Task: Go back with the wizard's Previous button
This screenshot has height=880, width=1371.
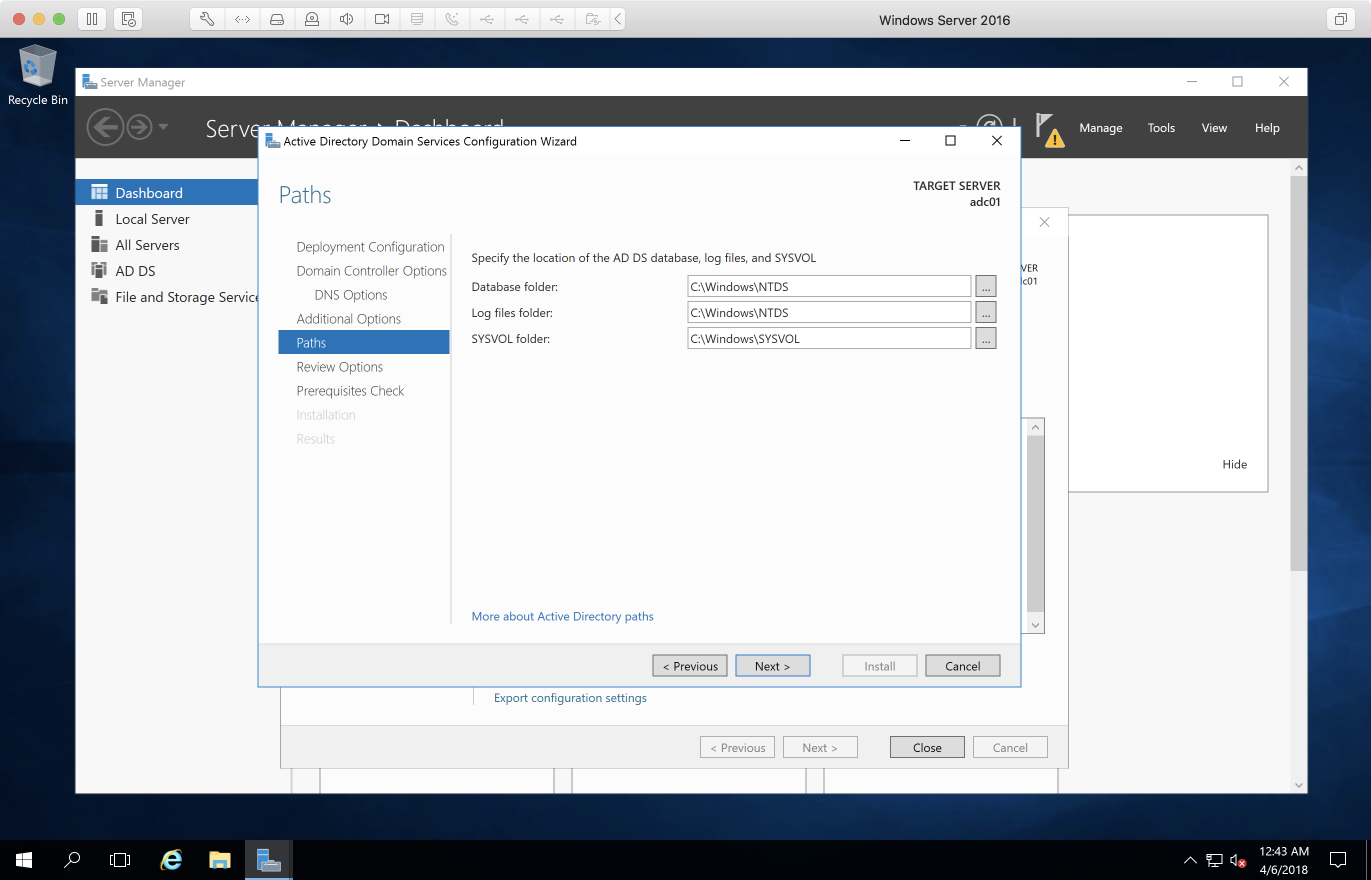Action: click(690, 666)
